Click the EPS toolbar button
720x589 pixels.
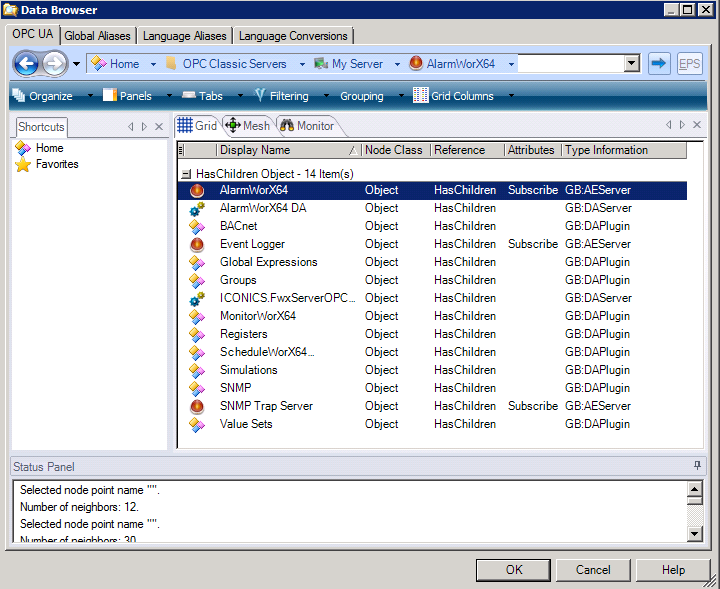click(689, 64)
